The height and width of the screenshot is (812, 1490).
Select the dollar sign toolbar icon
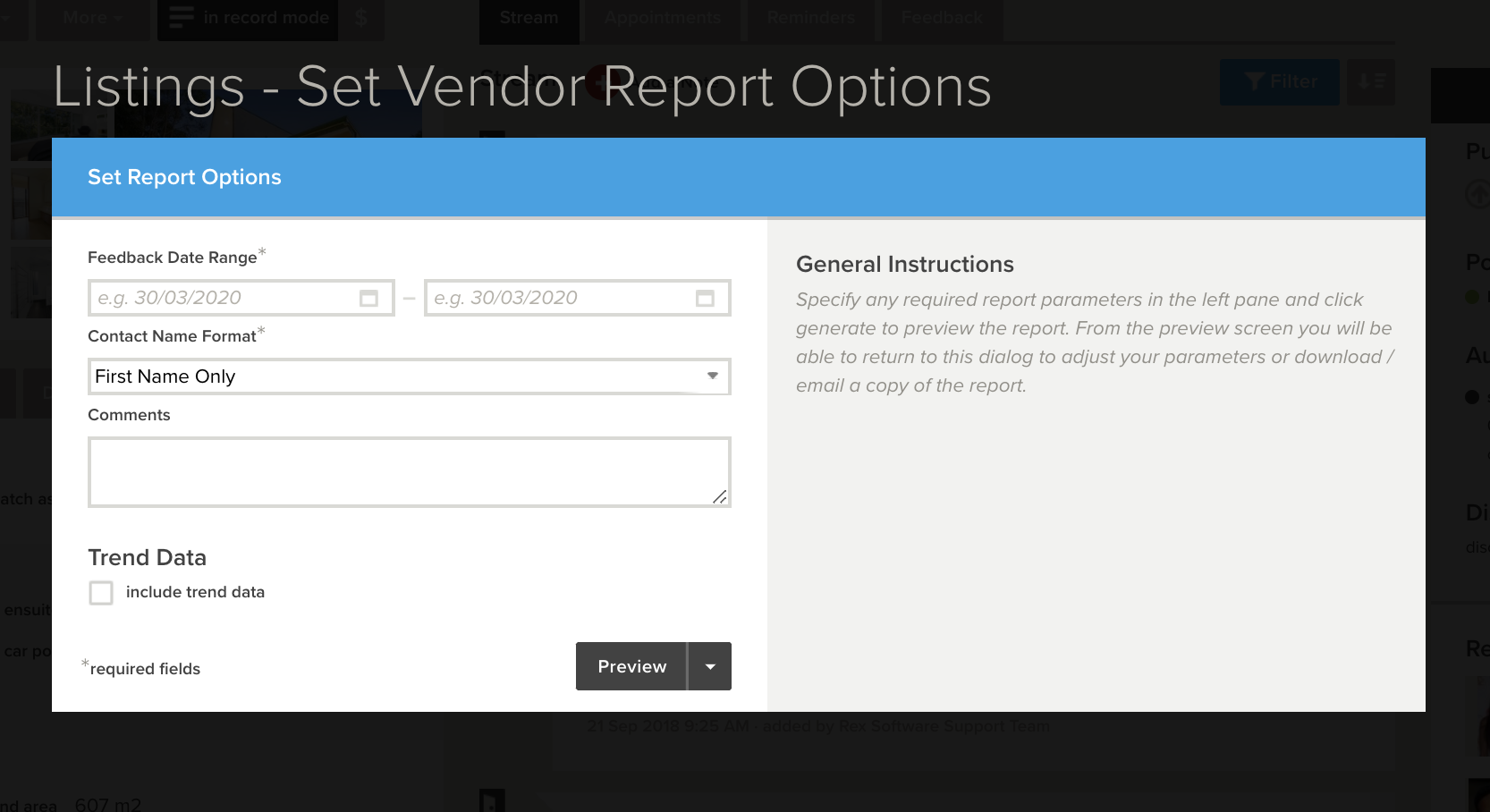click(361, 15)
